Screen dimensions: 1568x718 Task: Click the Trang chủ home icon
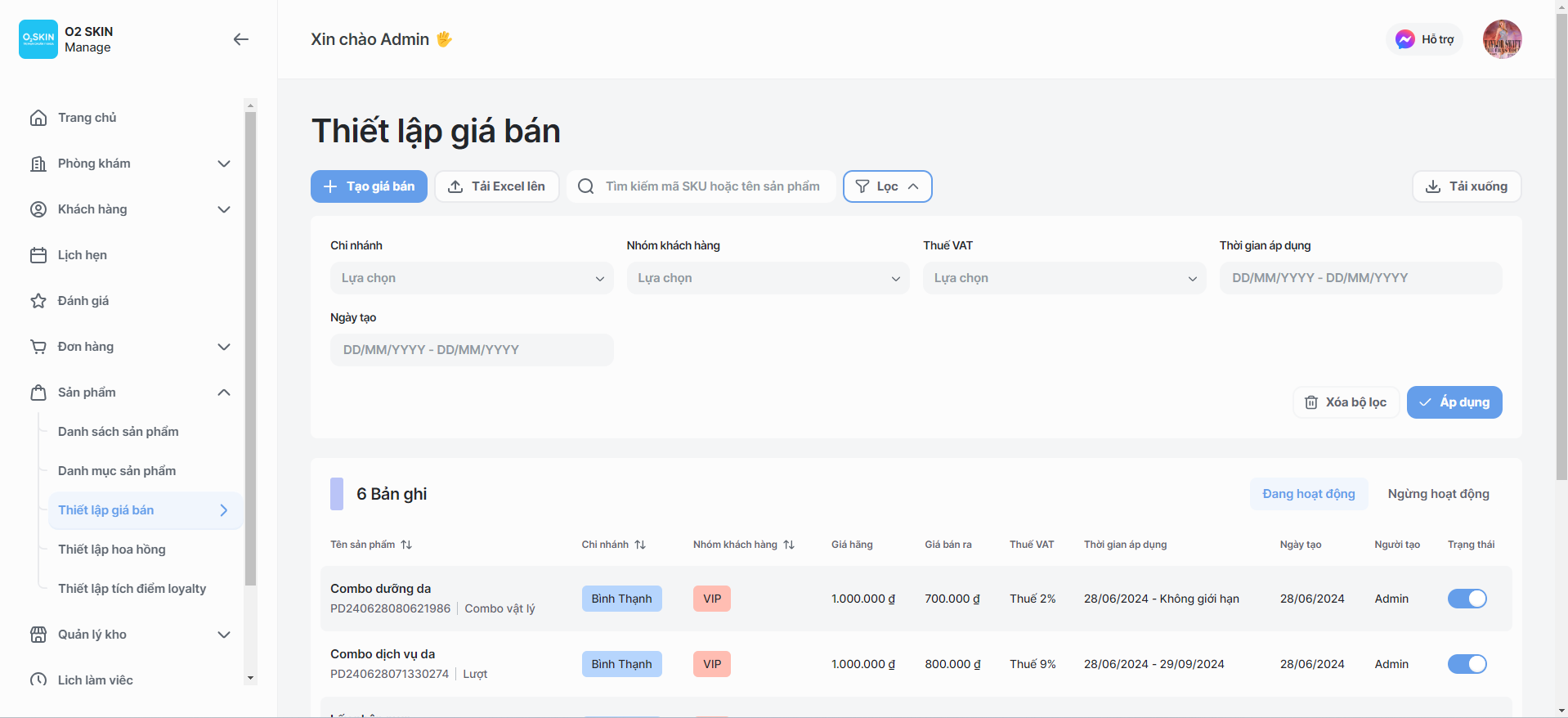(38, 118)
